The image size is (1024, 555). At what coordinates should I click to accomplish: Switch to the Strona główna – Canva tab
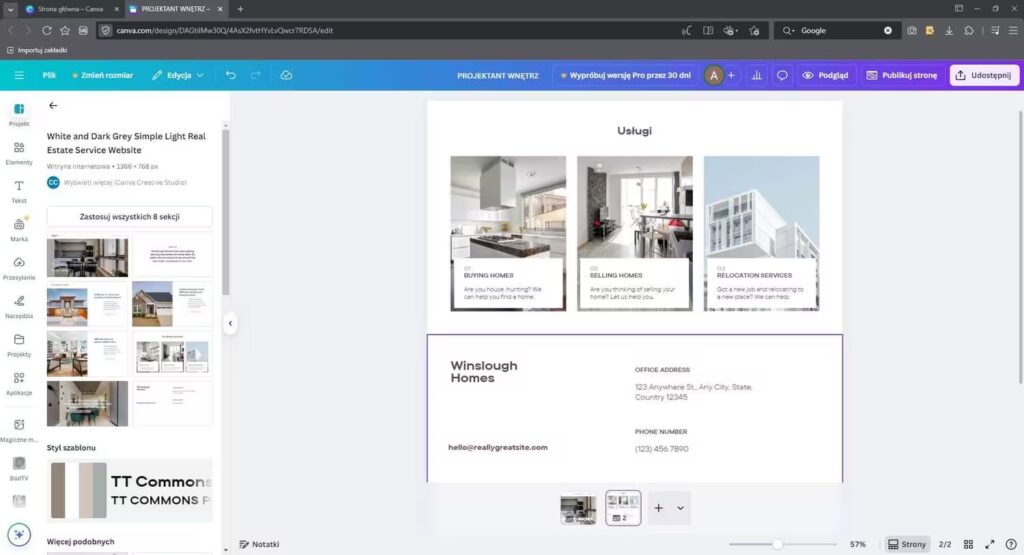pos(71,9)
